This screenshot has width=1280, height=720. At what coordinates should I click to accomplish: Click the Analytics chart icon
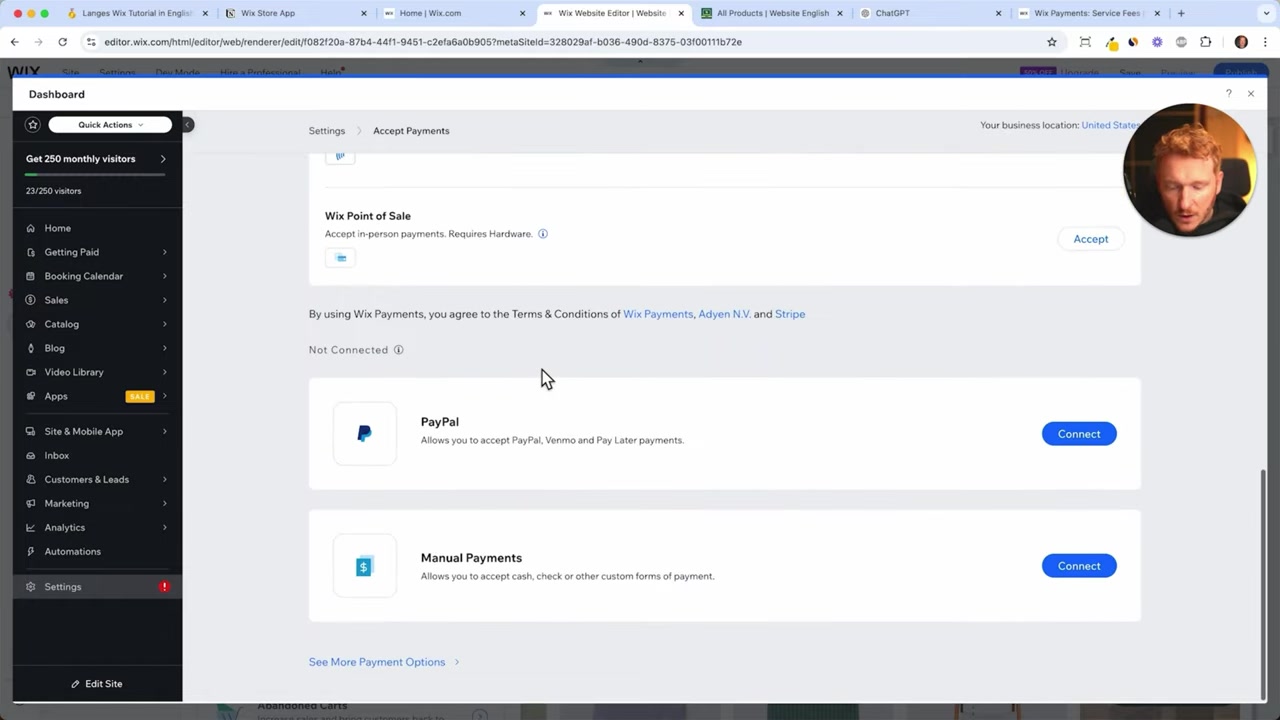tap(31, 527)
